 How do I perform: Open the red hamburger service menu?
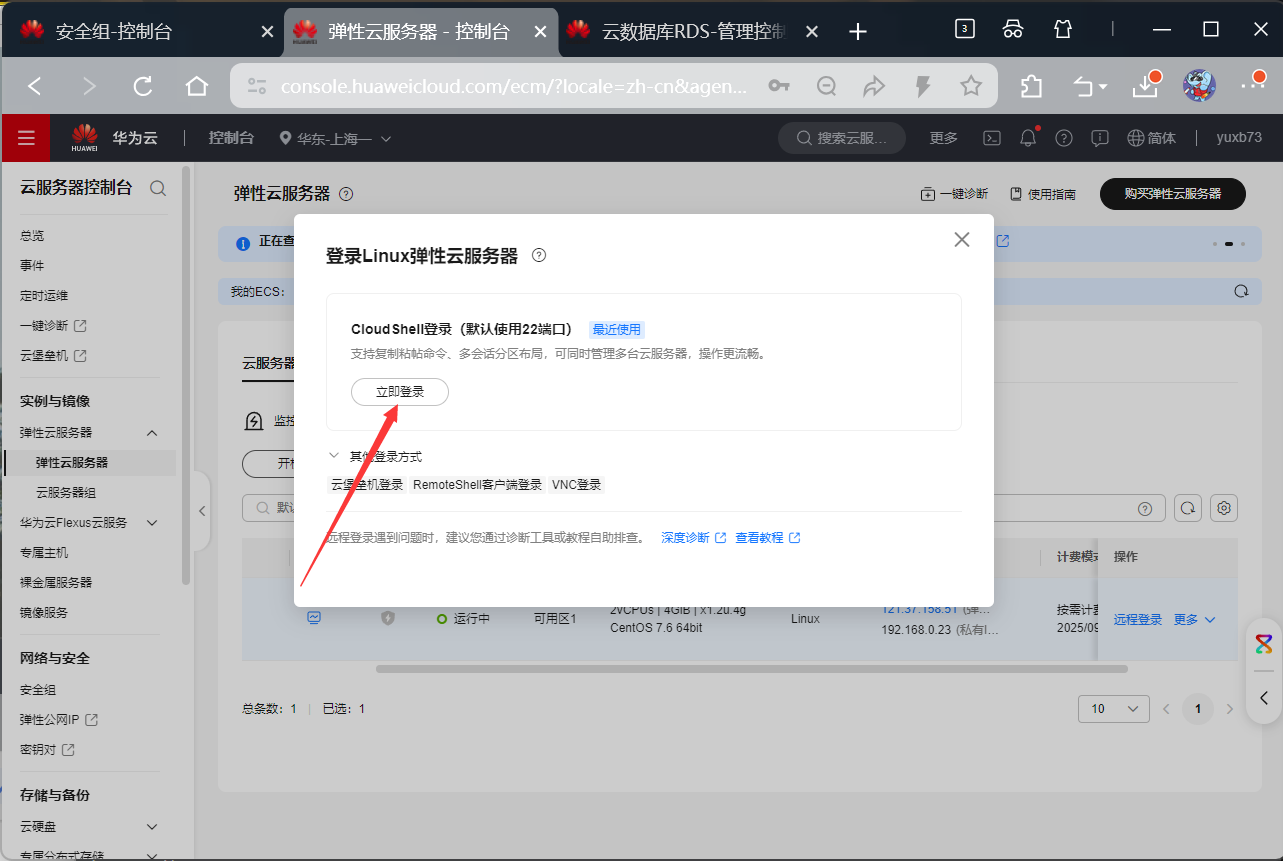click(x=26, y=138)
